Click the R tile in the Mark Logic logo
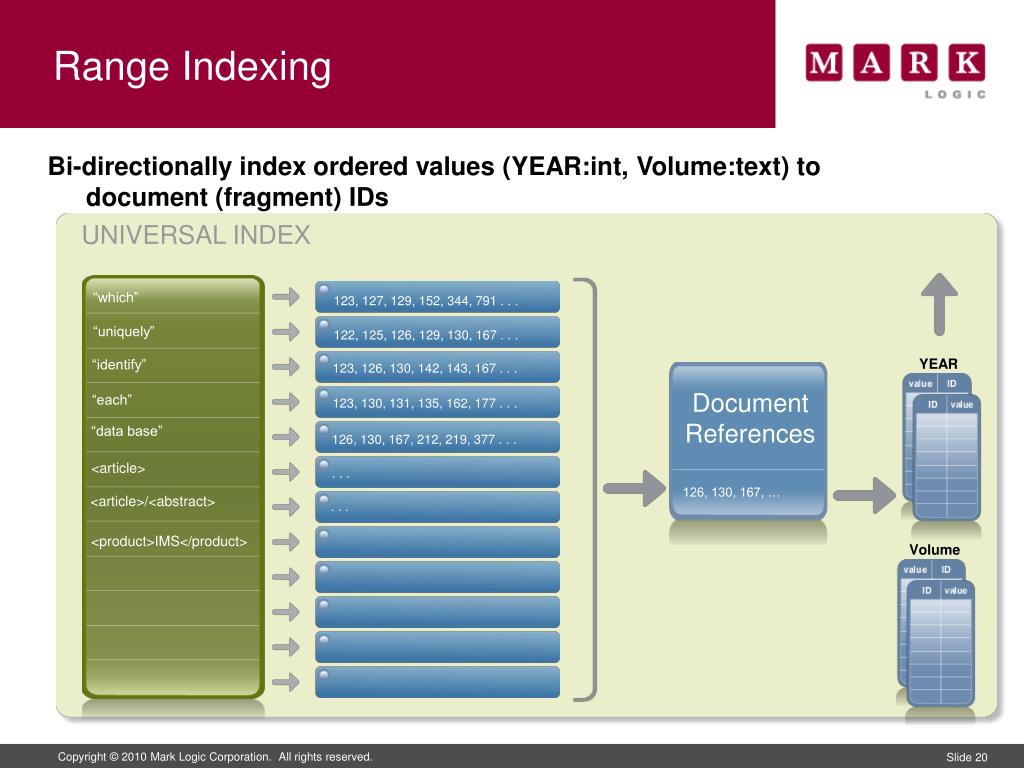This screenshot has width=1024, height=768. coord(919,63)
